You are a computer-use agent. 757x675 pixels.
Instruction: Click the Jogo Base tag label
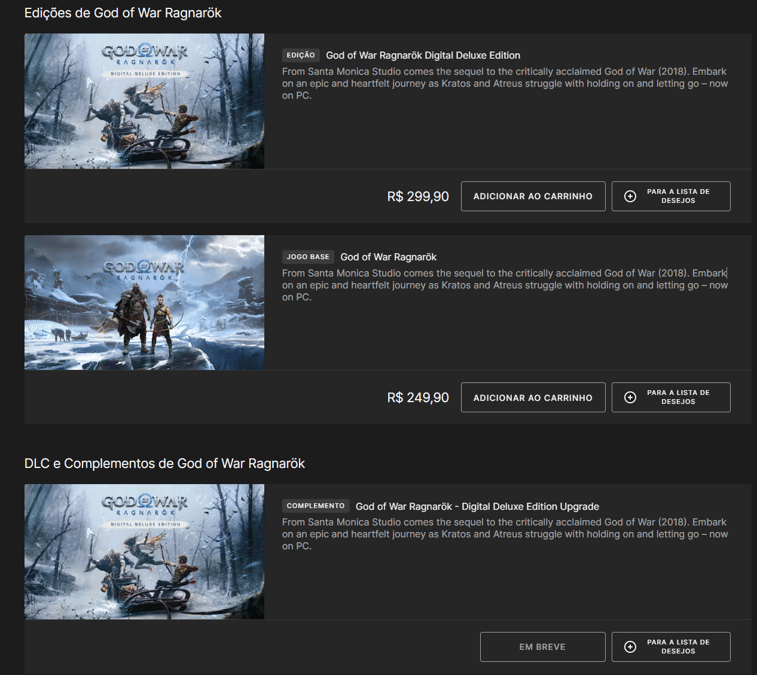tap(308, 257)
